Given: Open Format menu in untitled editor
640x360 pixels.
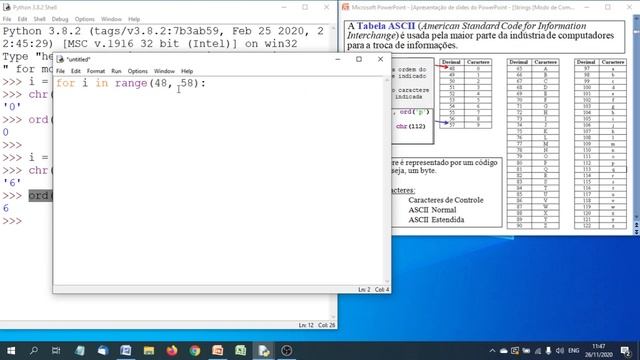Looking at the screenshot, I should pos(96,71).
